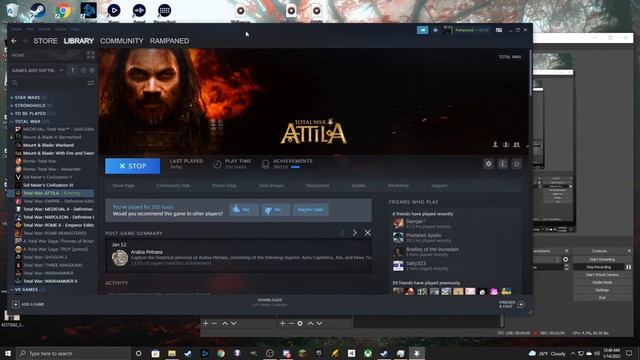Image resolution: width=640 pixels, height=360 pixels.
Task: Go to next post-game summary item
Action: coord(355,233)
